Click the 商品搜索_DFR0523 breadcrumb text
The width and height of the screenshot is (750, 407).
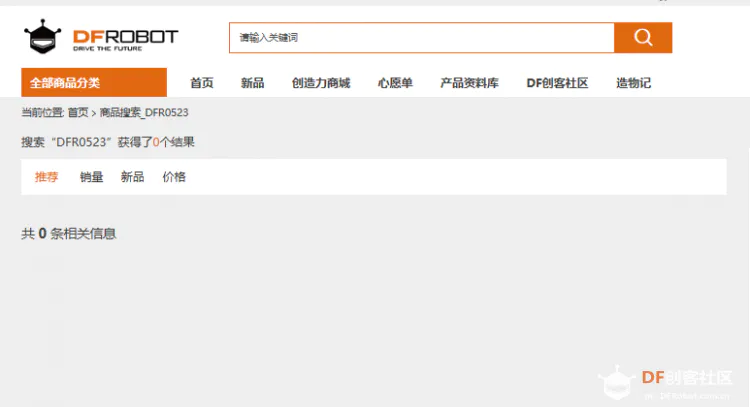click(144, 112)
